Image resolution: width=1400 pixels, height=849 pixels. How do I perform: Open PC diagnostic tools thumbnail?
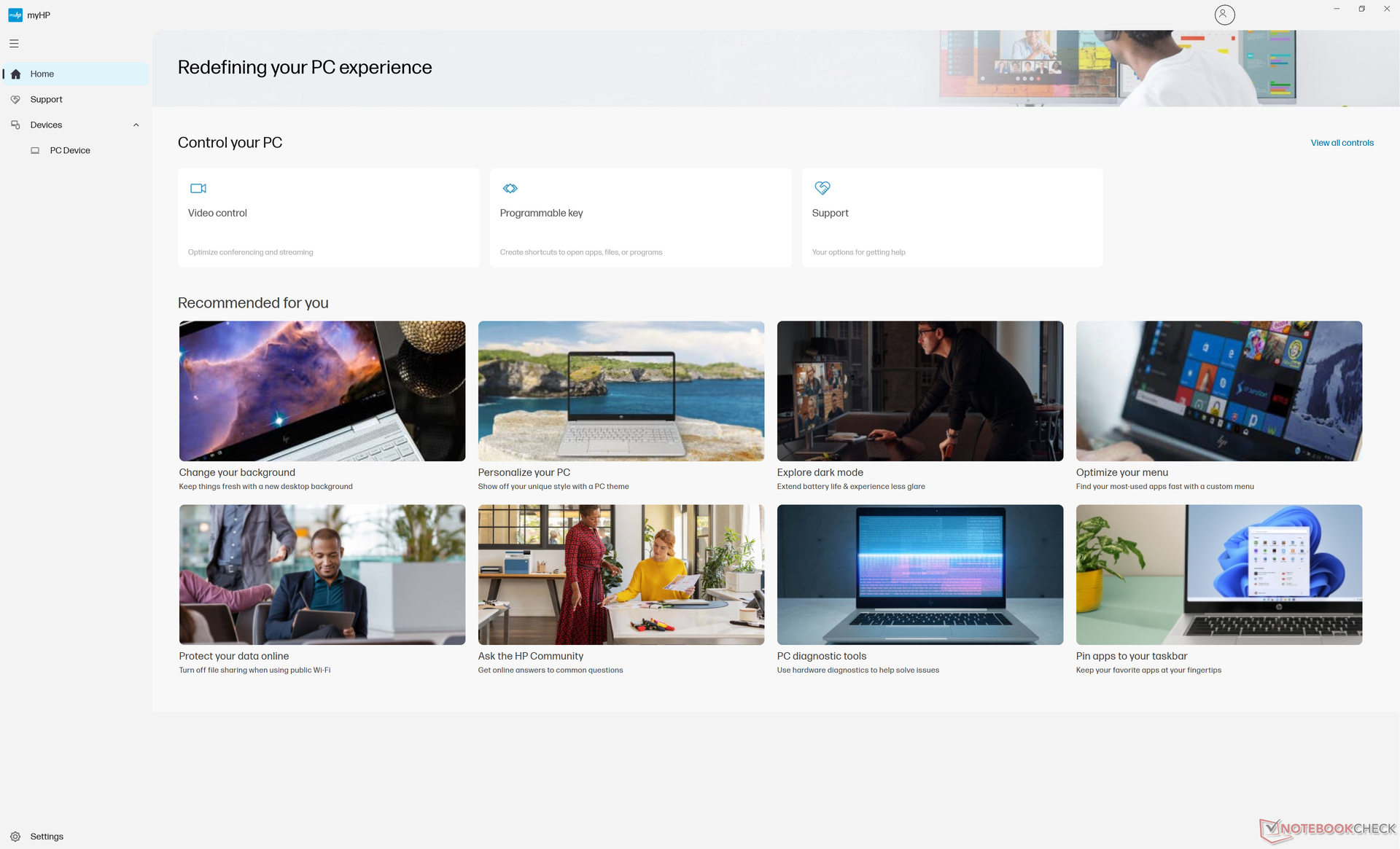920,575
